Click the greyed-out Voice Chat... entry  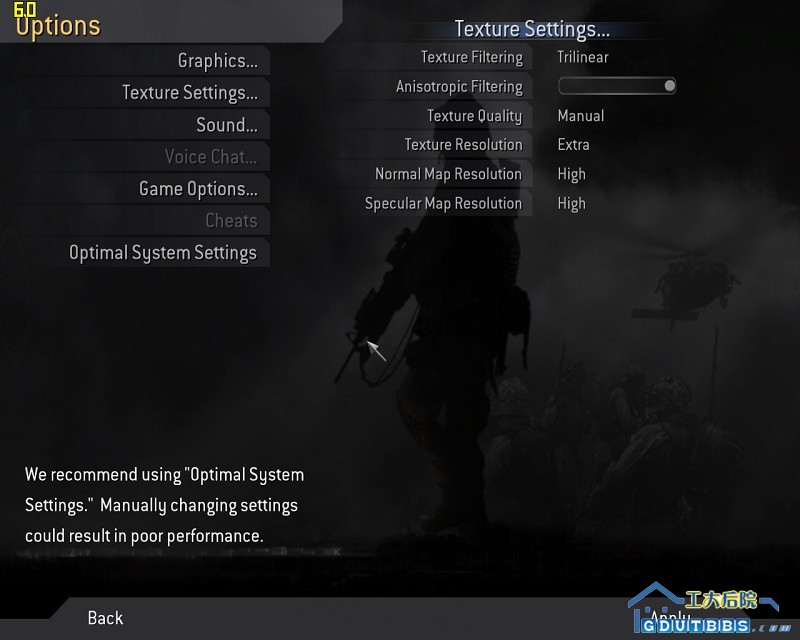pyautogui.click(x=210, y=157)
